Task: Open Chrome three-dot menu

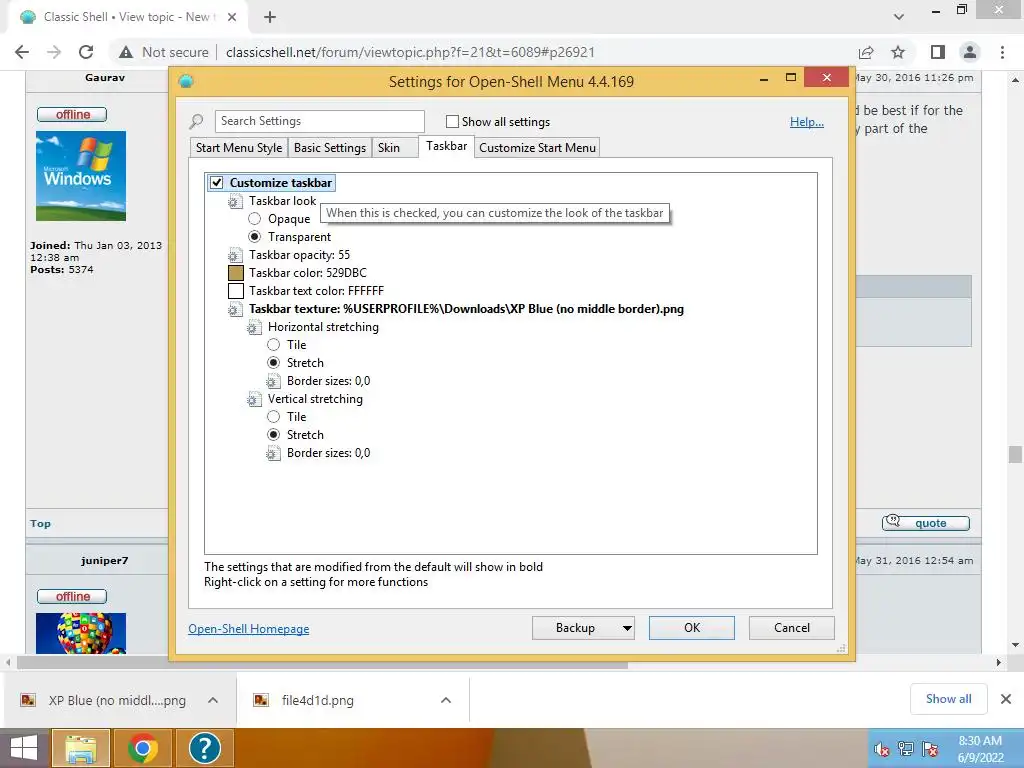Action: click(1002, 52)
